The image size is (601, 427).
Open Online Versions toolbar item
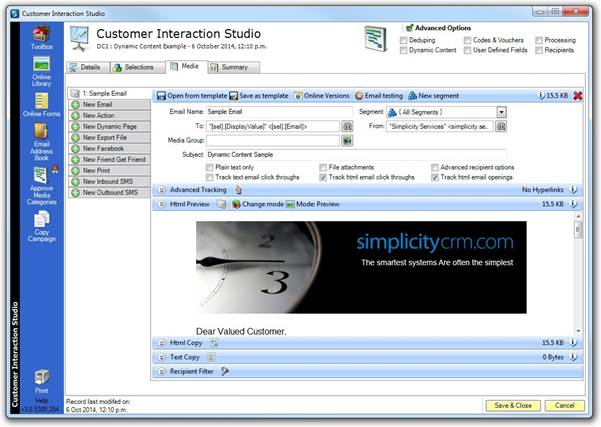tap(322, 96)
